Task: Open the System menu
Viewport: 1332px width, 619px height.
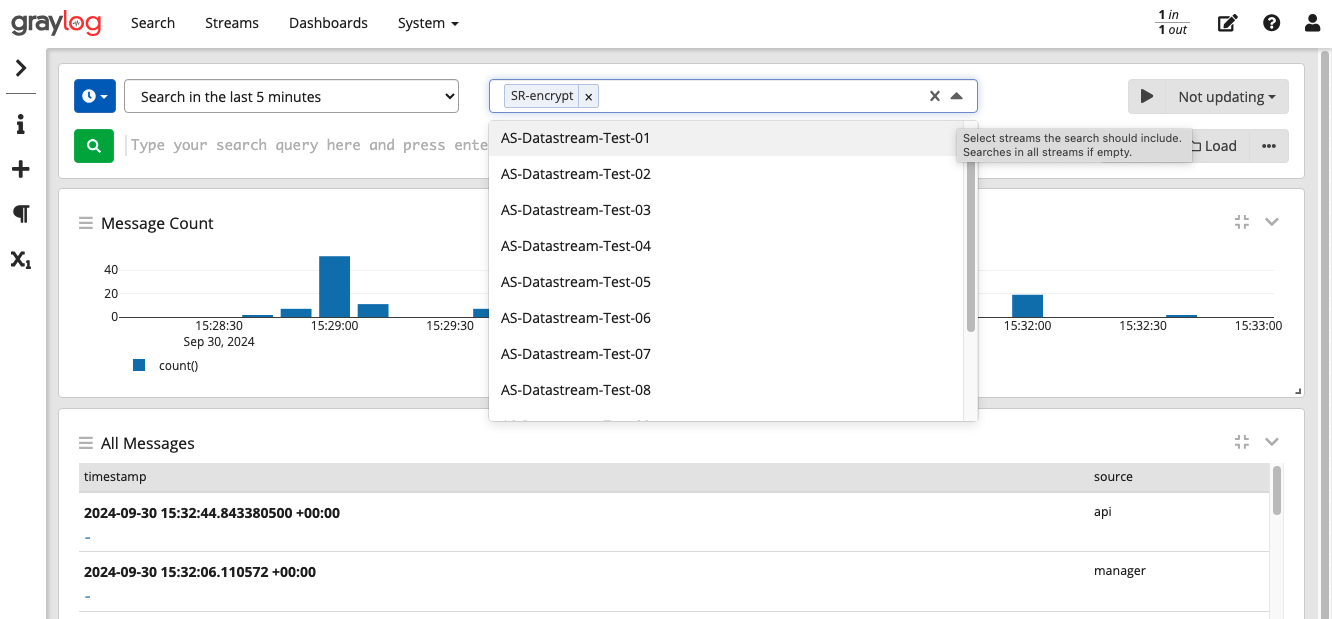Action: click(x=428, y=23)
